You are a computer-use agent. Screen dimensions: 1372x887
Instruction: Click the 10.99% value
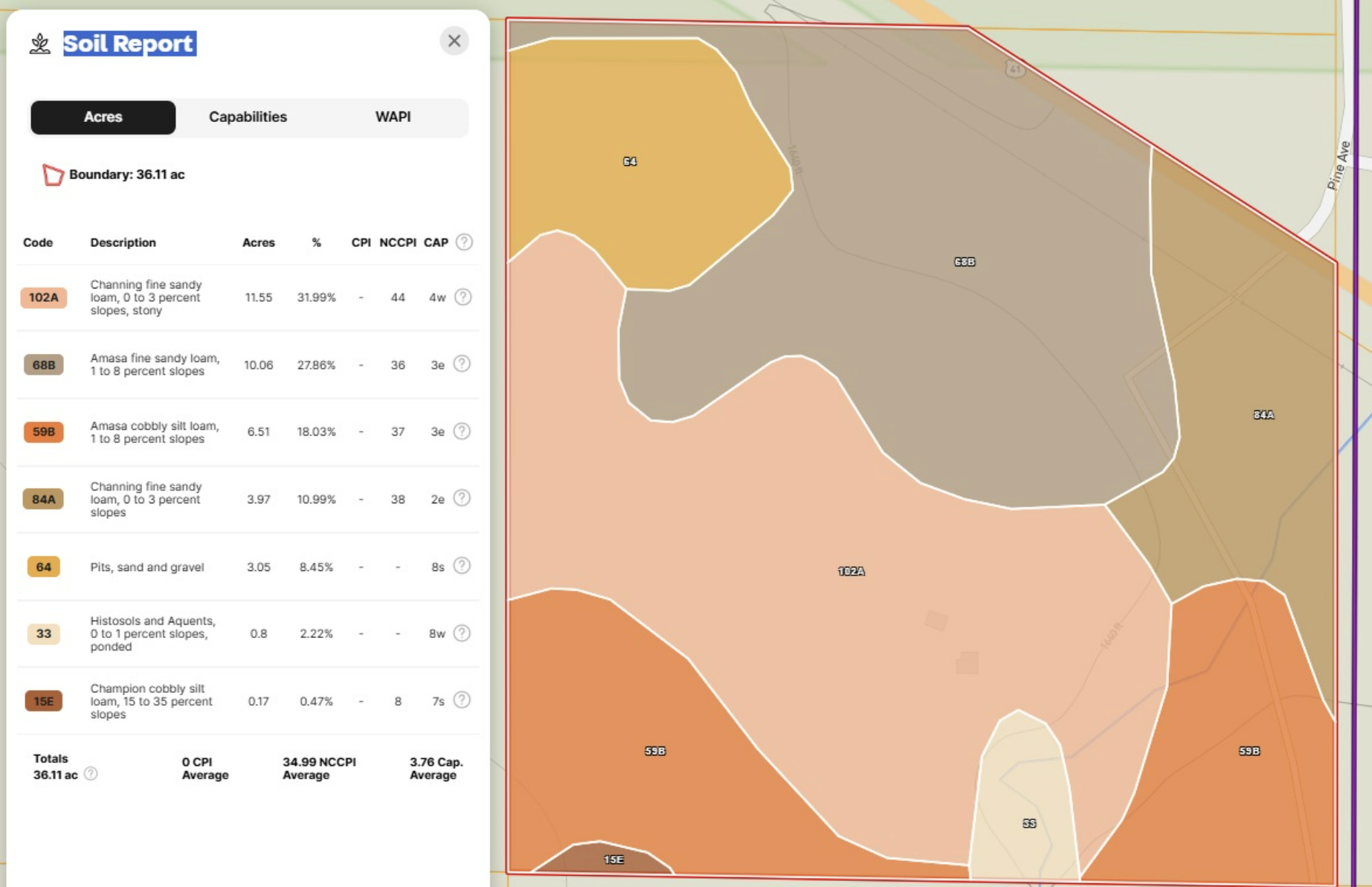[x=316, y=499]
